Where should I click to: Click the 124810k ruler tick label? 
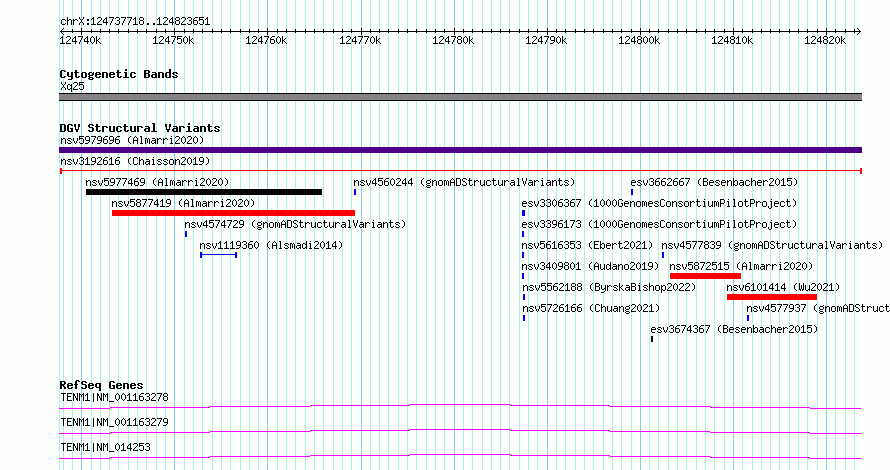click(x=732, y=40)
